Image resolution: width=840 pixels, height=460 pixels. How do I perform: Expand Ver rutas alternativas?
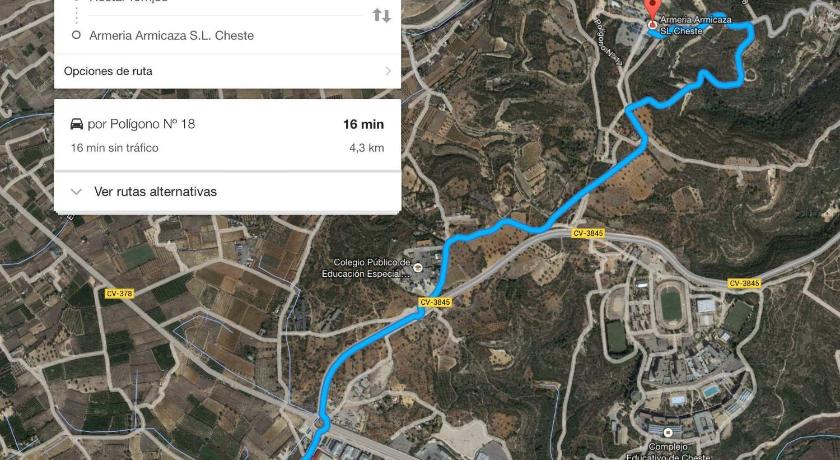227,192
